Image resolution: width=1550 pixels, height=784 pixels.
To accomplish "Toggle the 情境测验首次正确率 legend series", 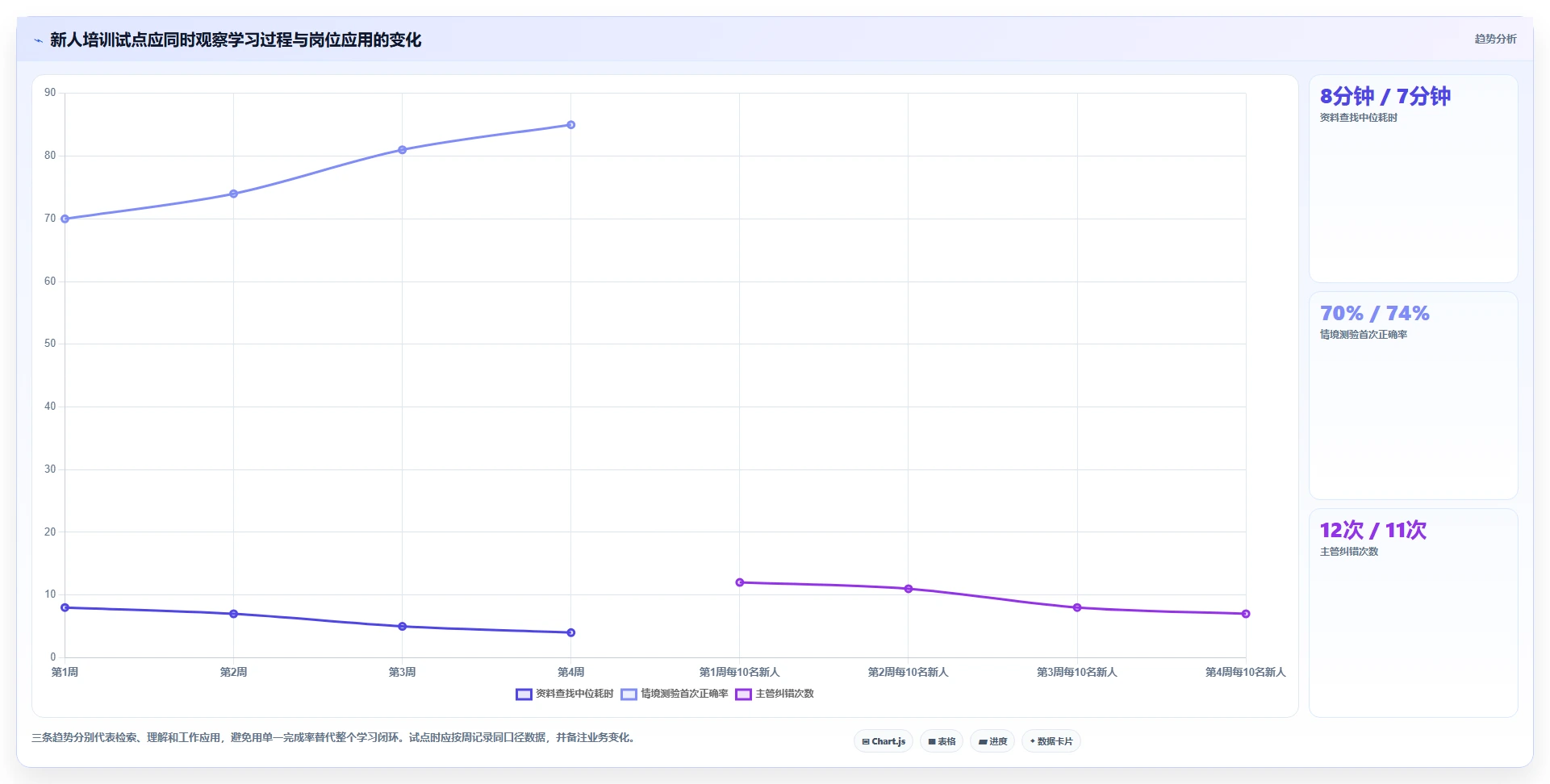I will (675, 694).
